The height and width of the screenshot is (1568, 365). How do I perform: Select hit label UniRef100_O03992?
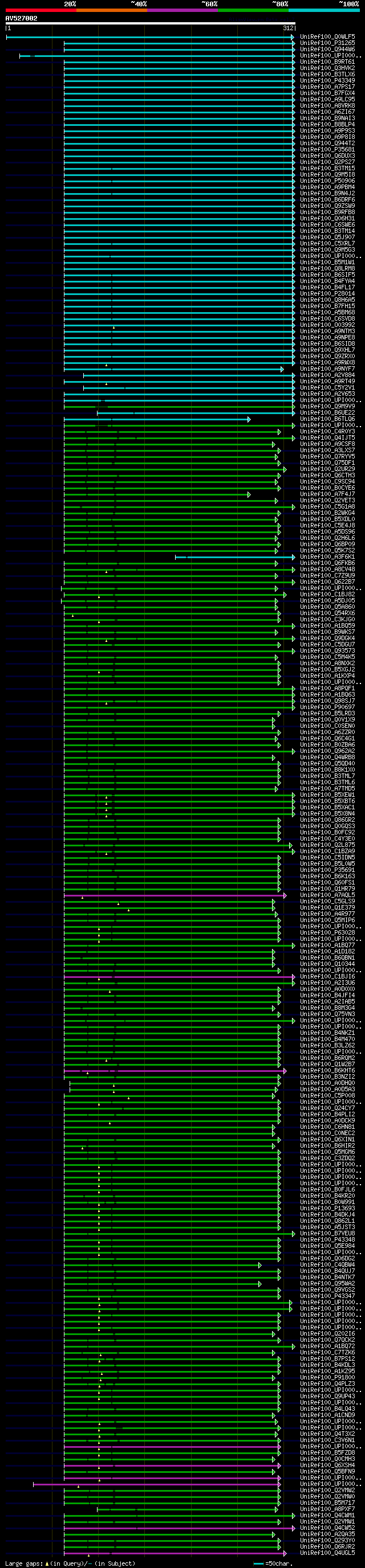pos(328,325)
